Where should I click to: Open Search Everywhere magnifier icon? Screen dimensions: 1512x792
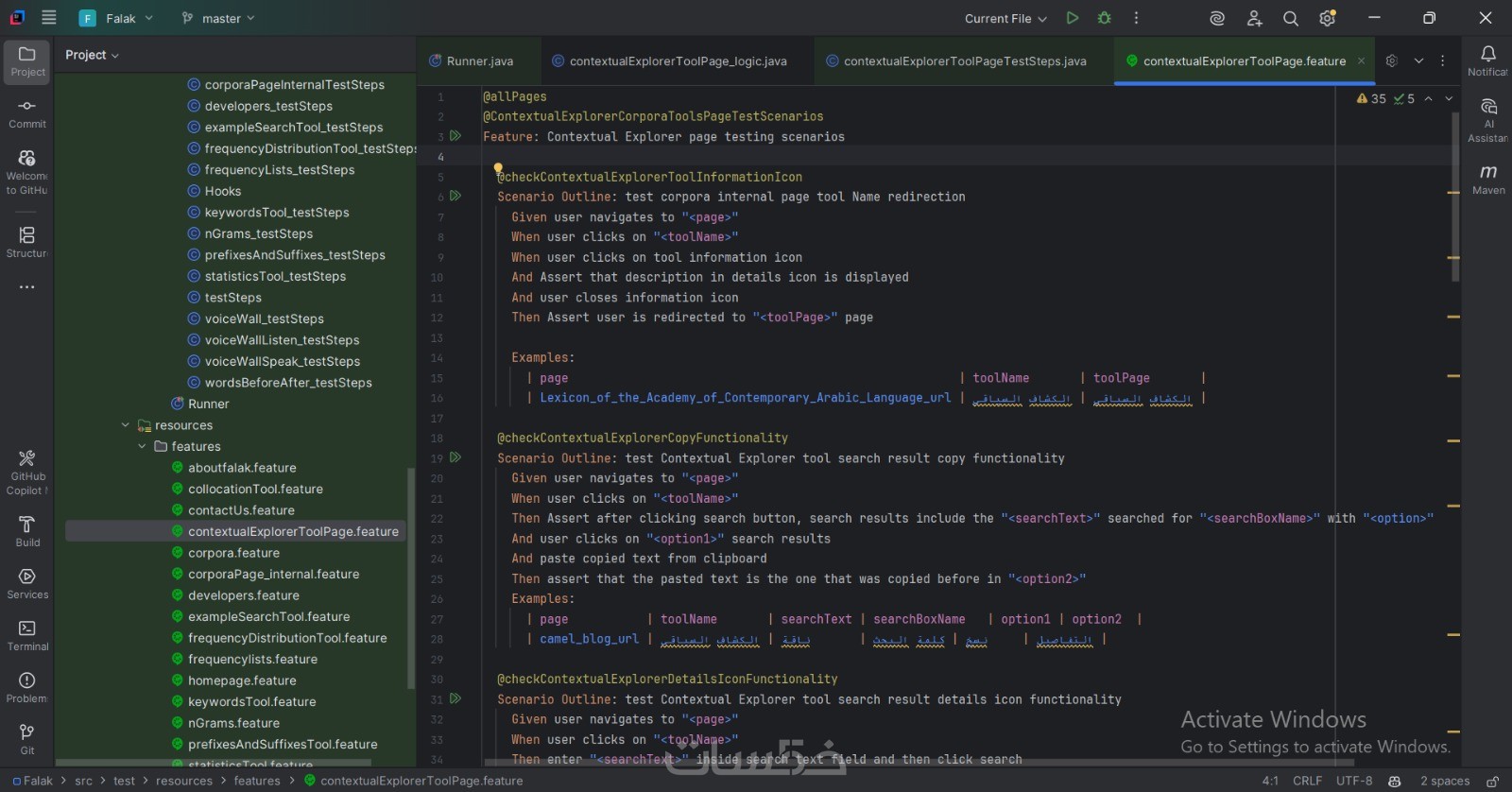click(x=1290, y=18)
